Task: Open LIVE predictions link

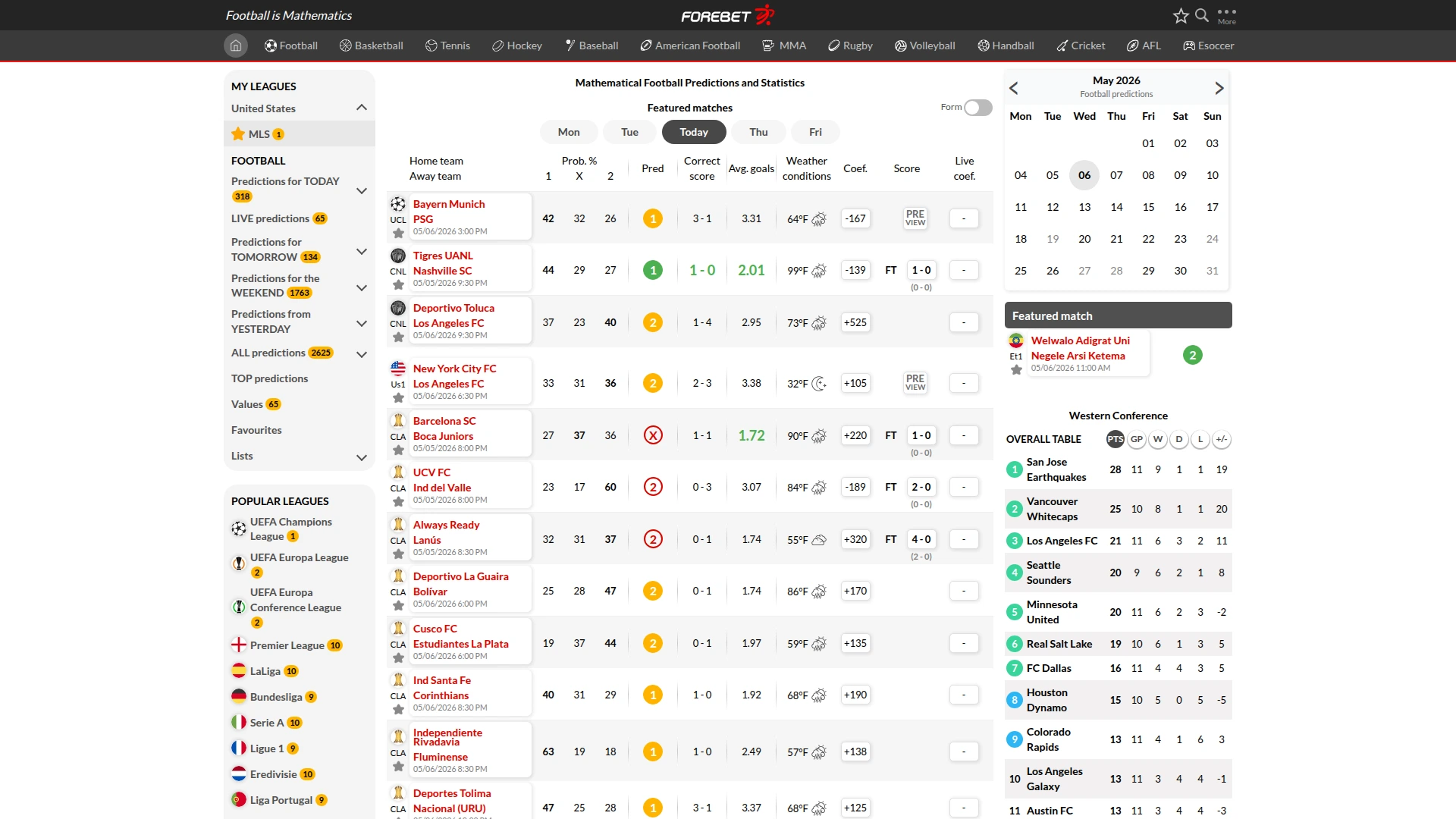Action: pos(270,218)
